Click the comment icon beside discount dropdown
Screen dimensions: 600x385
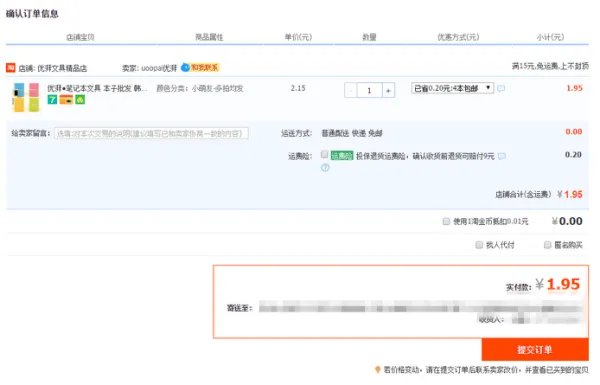(501, 88)
